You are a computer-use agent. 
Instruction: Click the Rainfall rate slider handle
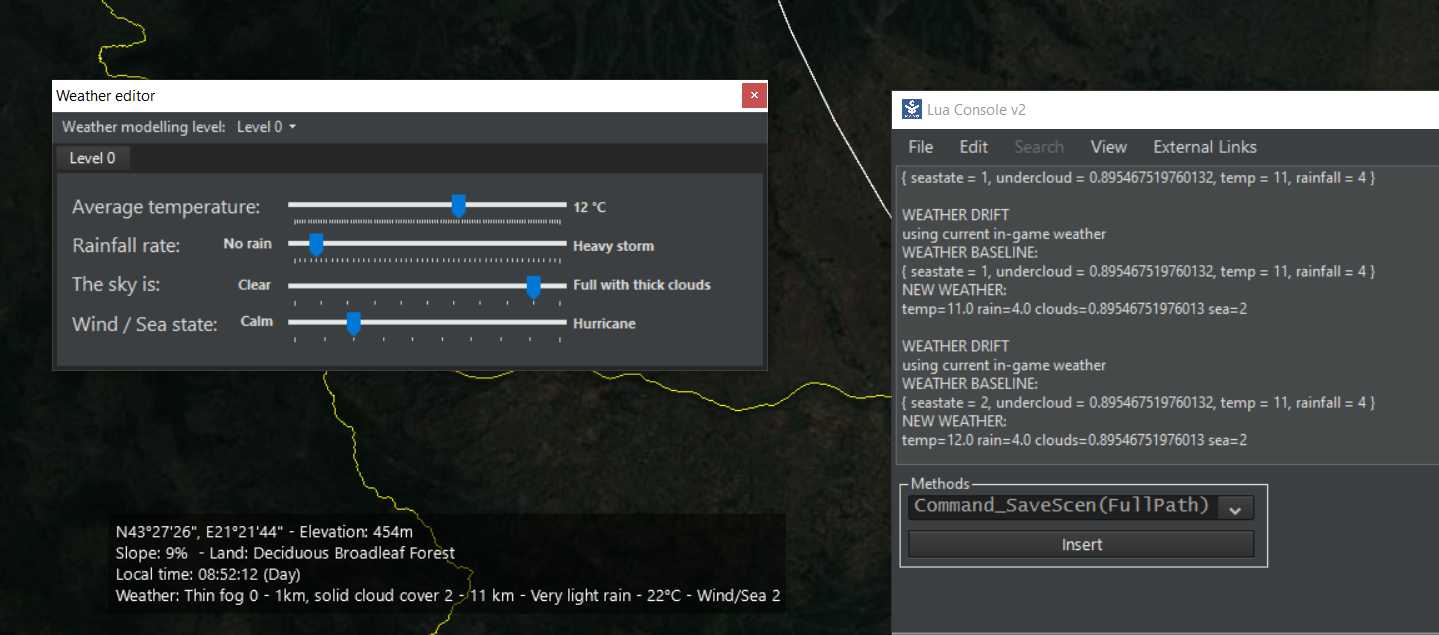316,245
